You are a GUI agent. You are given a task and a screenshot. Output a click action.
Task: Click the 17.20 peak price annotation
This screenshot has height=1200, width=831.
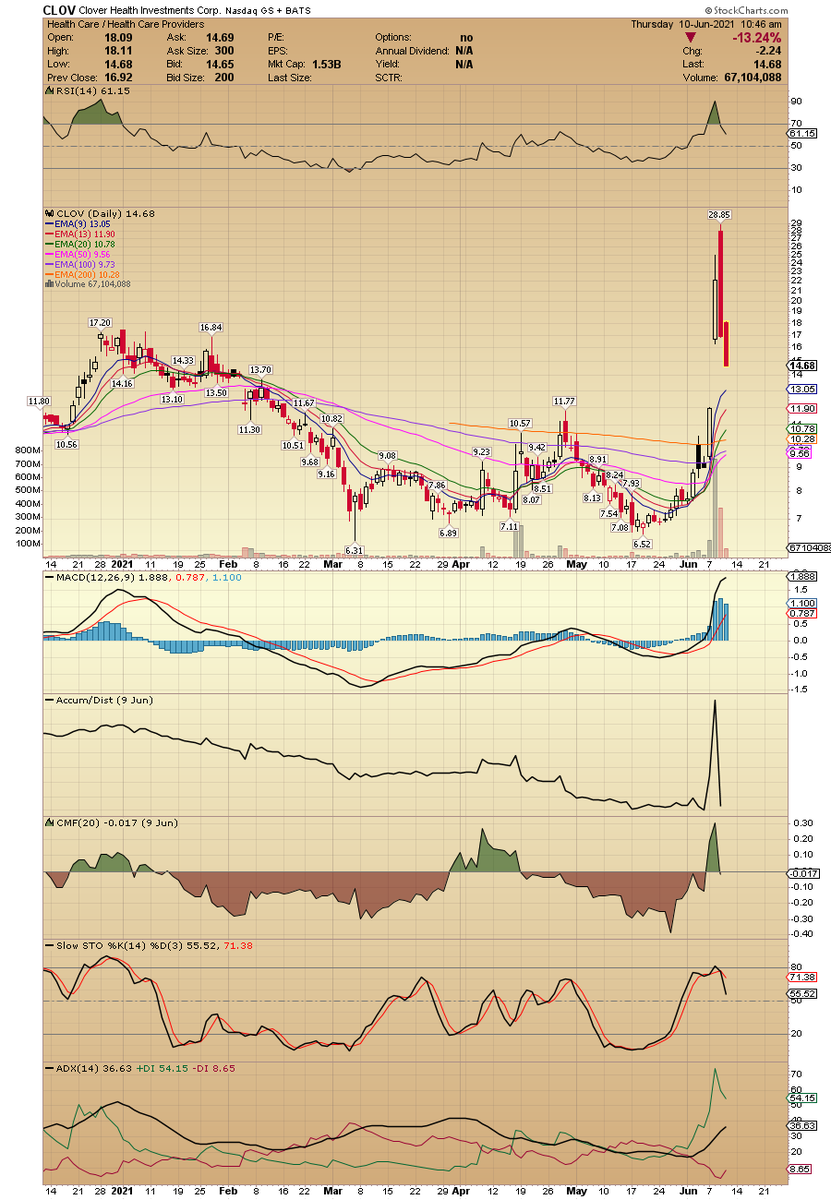pyautogui.click(x=99, y=323)
